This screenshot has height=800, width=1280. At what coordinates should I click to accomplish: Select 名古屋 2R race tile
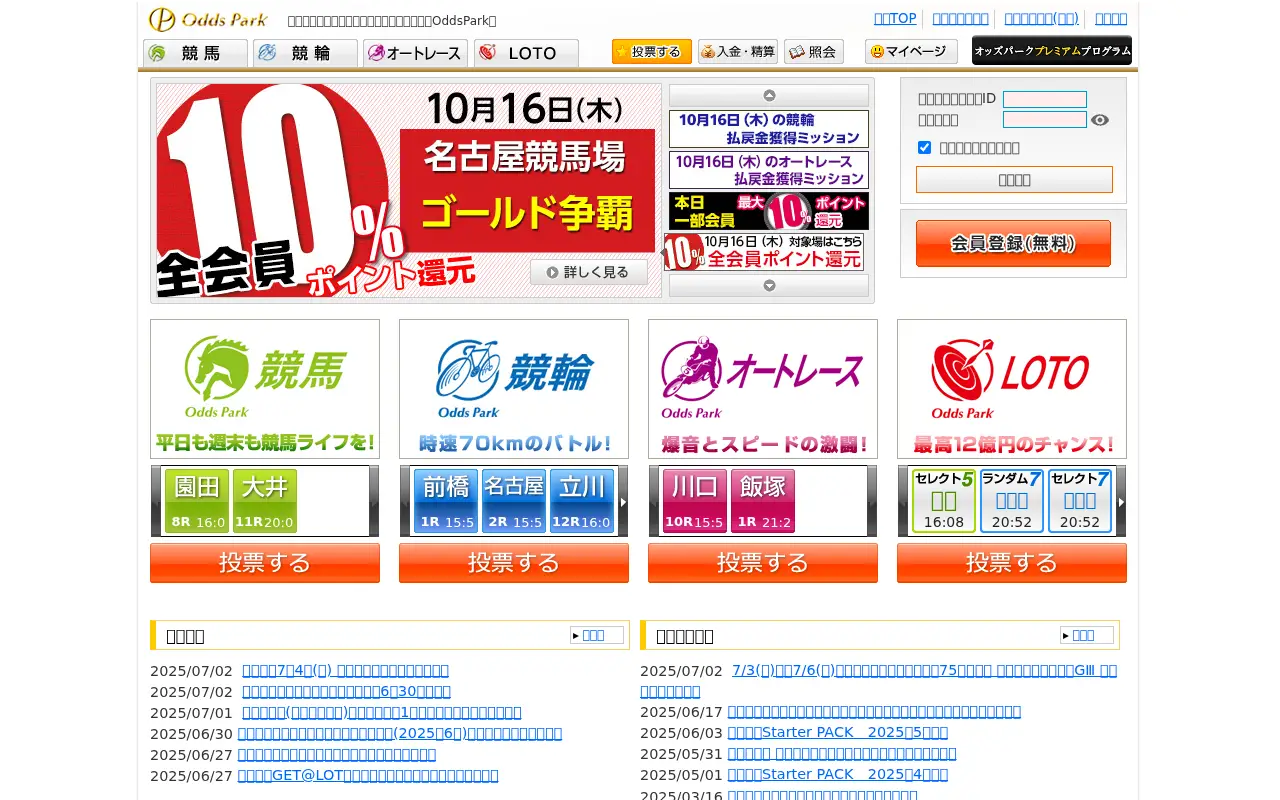tap(514, 501)
